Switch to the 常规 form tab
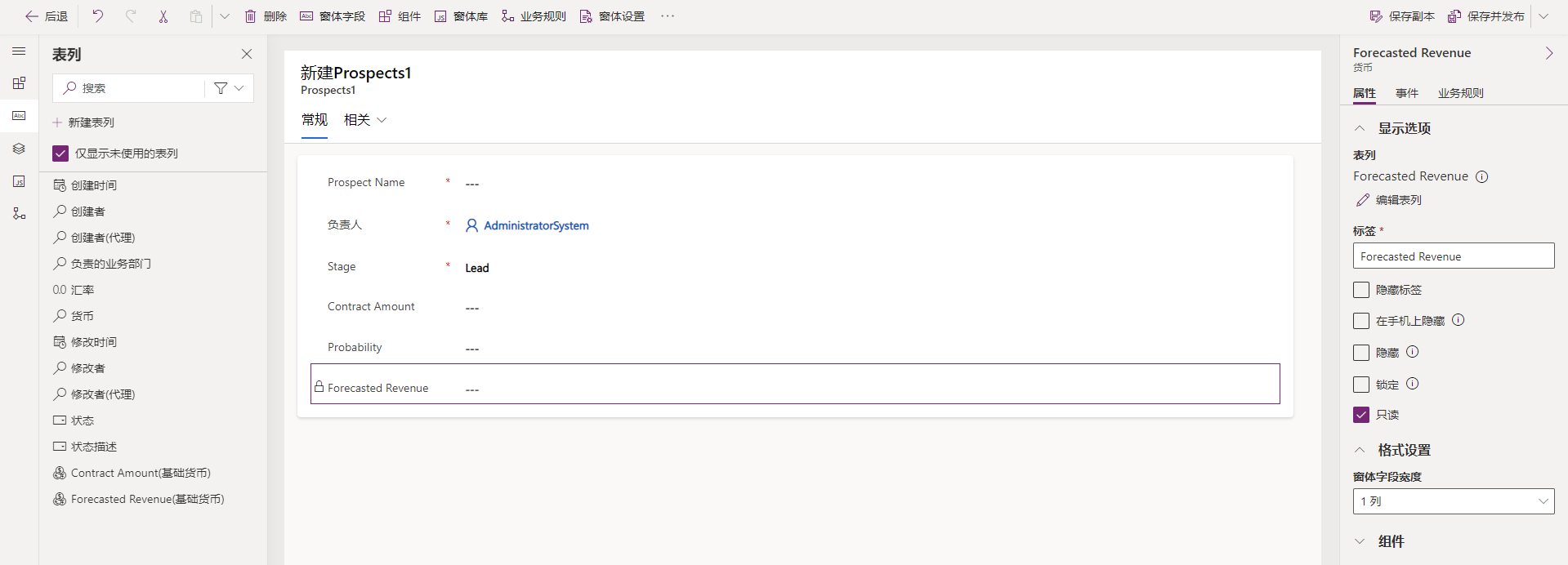Screen dimensions: 1568x565 (315, 120)
